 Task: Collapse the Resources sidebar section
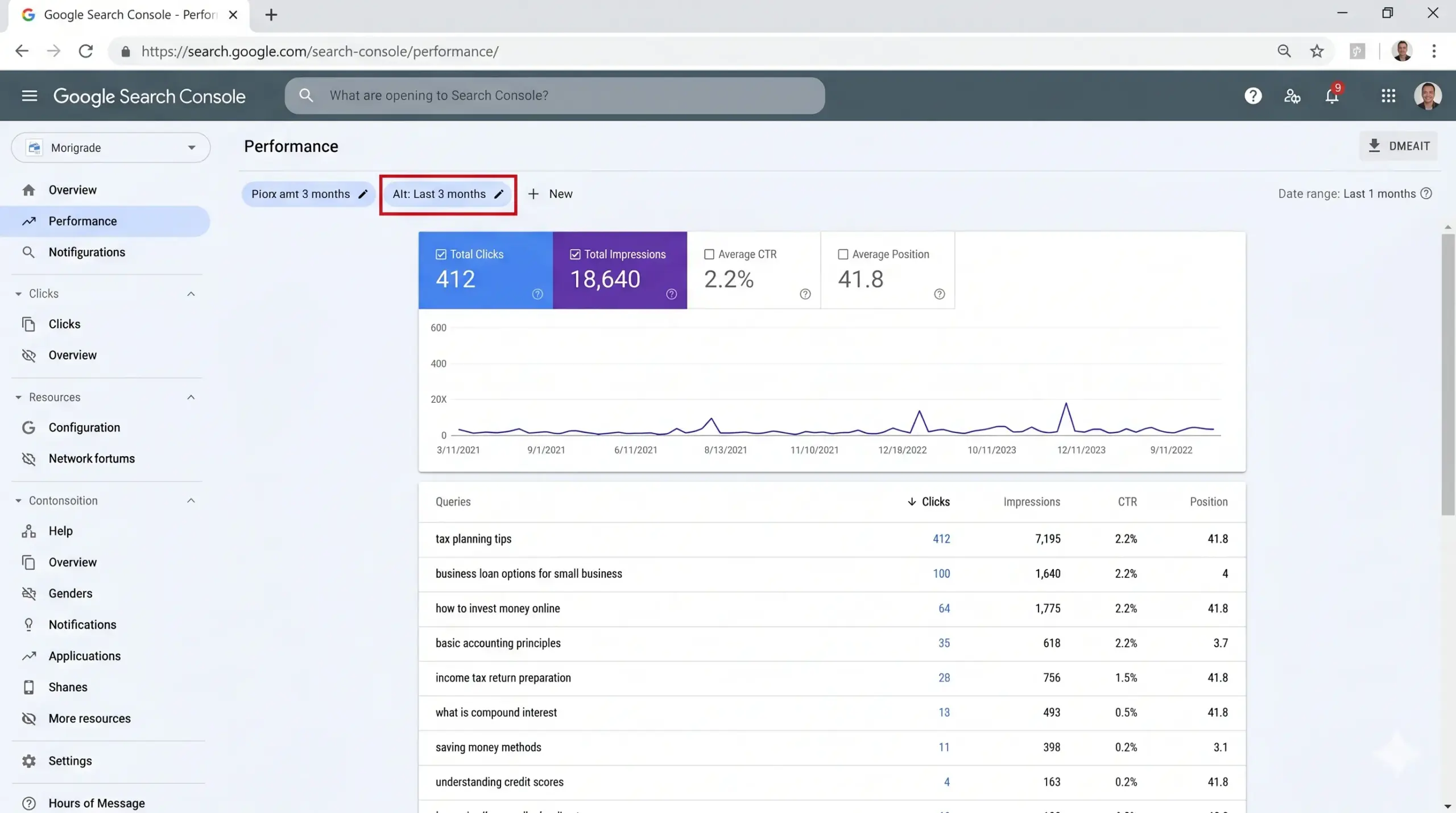[191, 397]
